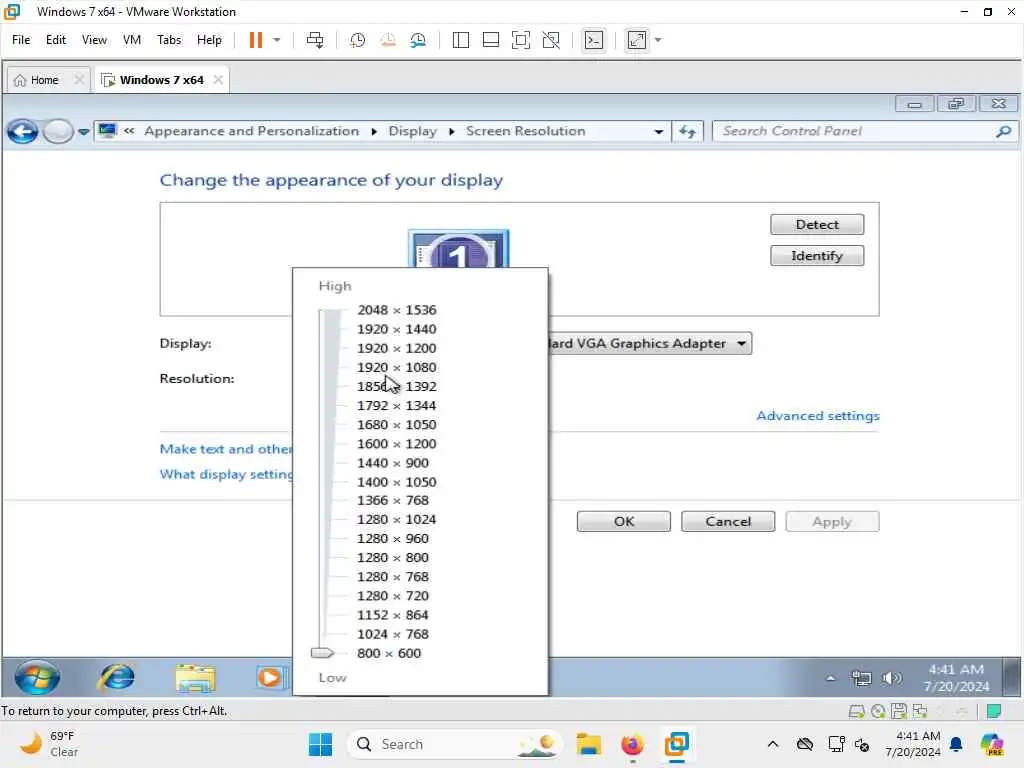Expand the address bar dropdown
The width and height of the screenshot is (1024, 768).
(658, 131)
